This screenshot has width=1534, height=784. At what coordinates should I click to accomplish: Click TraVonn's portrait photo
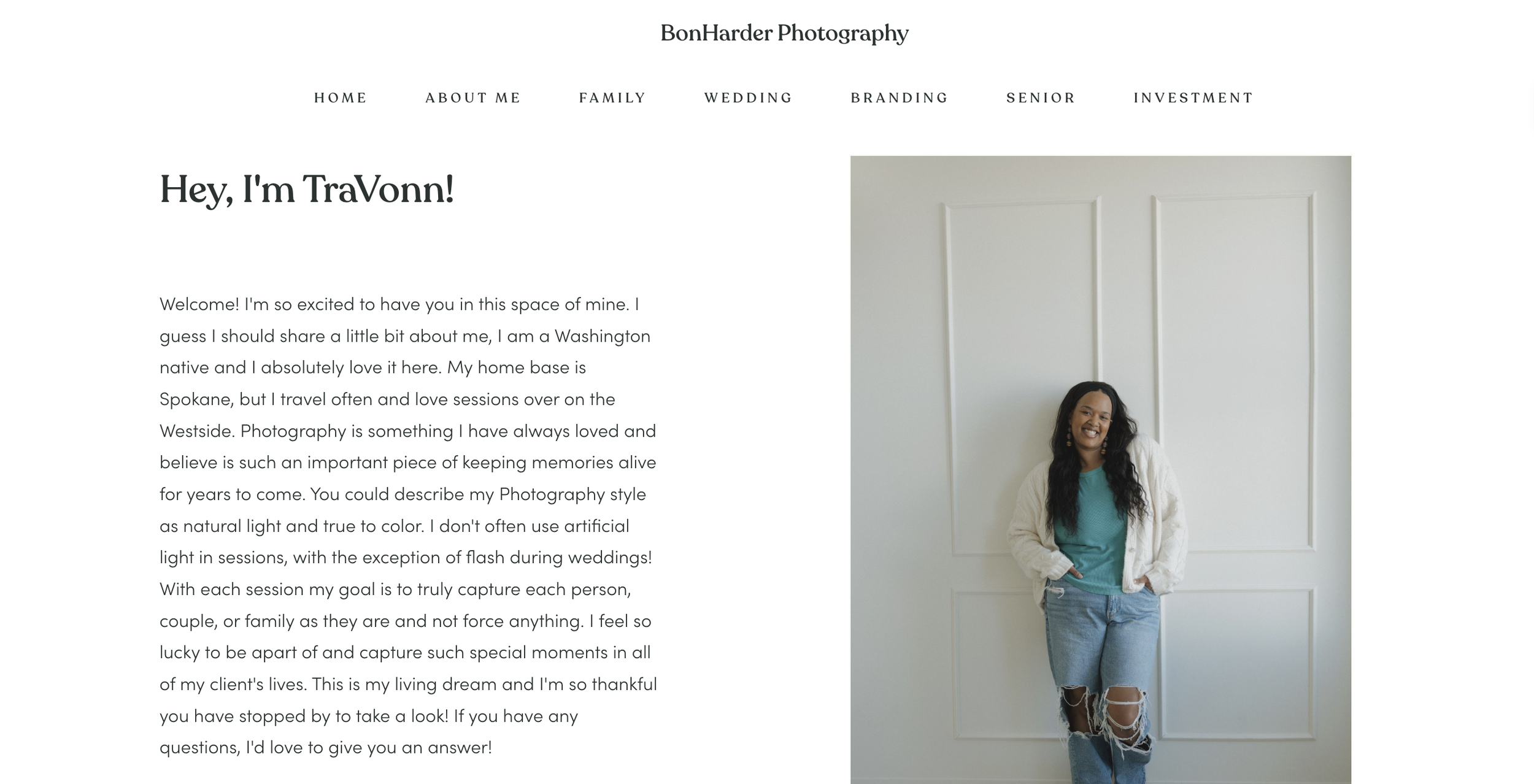pos(1101,470)
